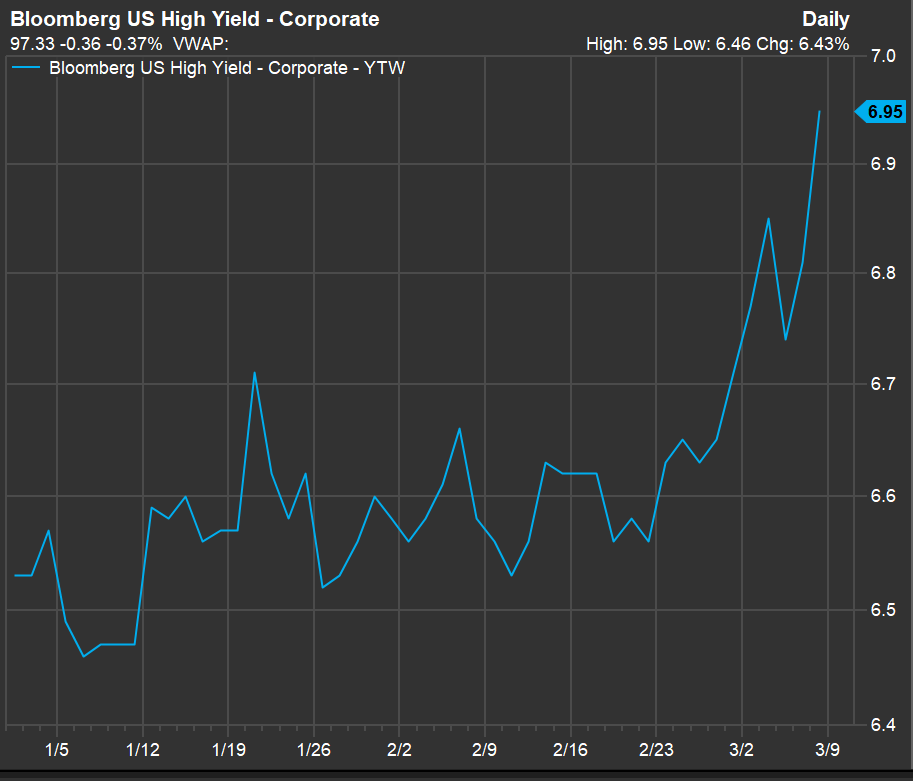Click the 6.8 y-axis label
The width and height of the screenshot is (913, 781).
tap(883, 273)
